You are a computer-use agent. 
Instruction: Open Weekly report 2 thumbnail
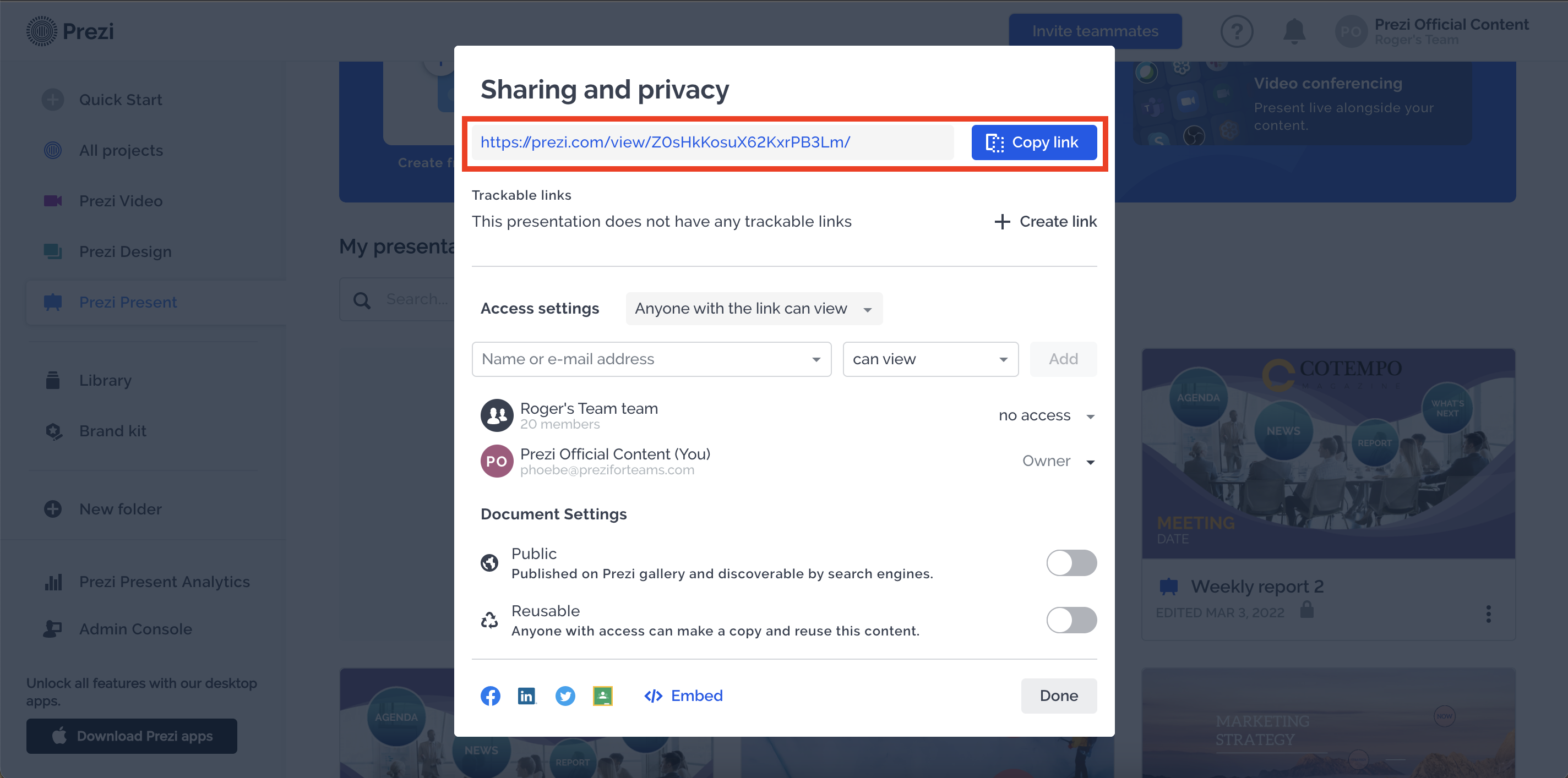pyautogui.click(x=1328, y=453)
